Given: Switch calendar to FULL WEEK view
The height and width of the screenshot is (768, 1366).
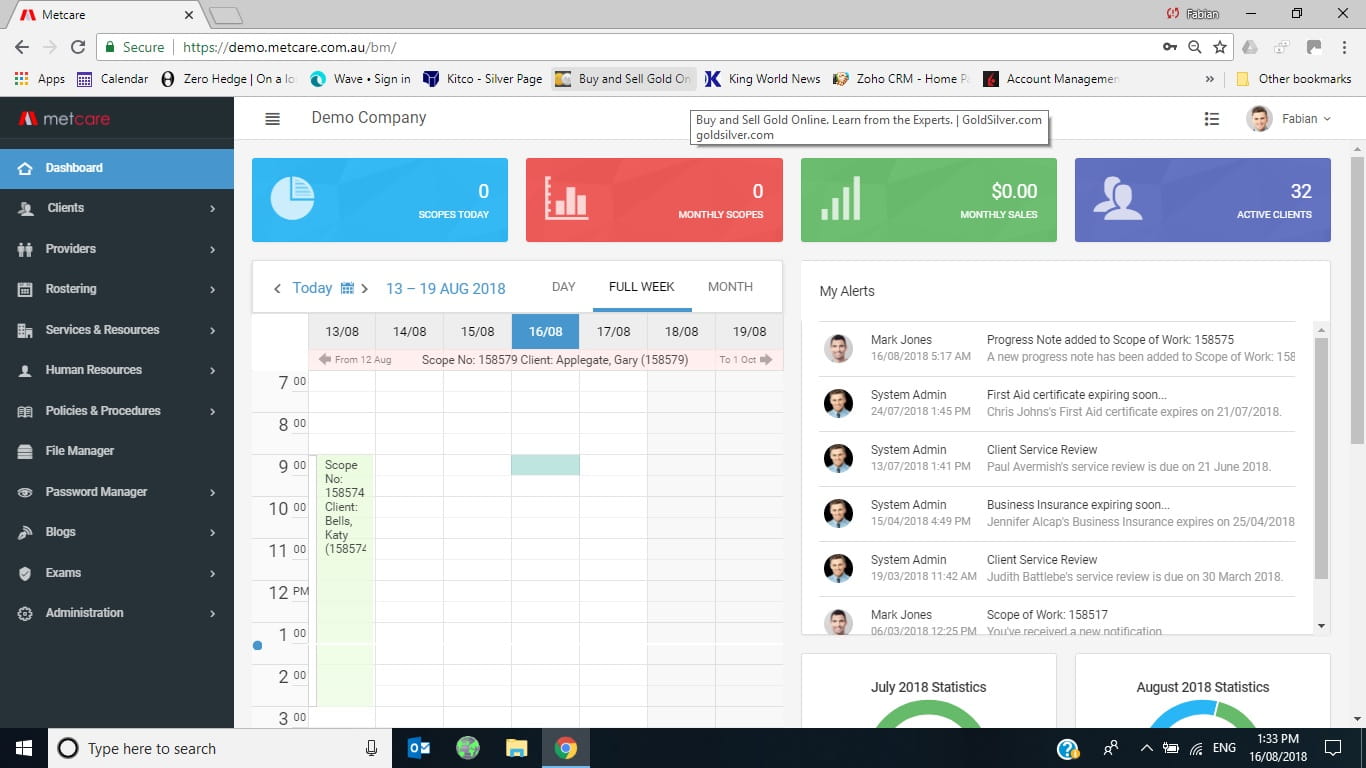Looking at the screenshot, I should [x=642, y=287].
